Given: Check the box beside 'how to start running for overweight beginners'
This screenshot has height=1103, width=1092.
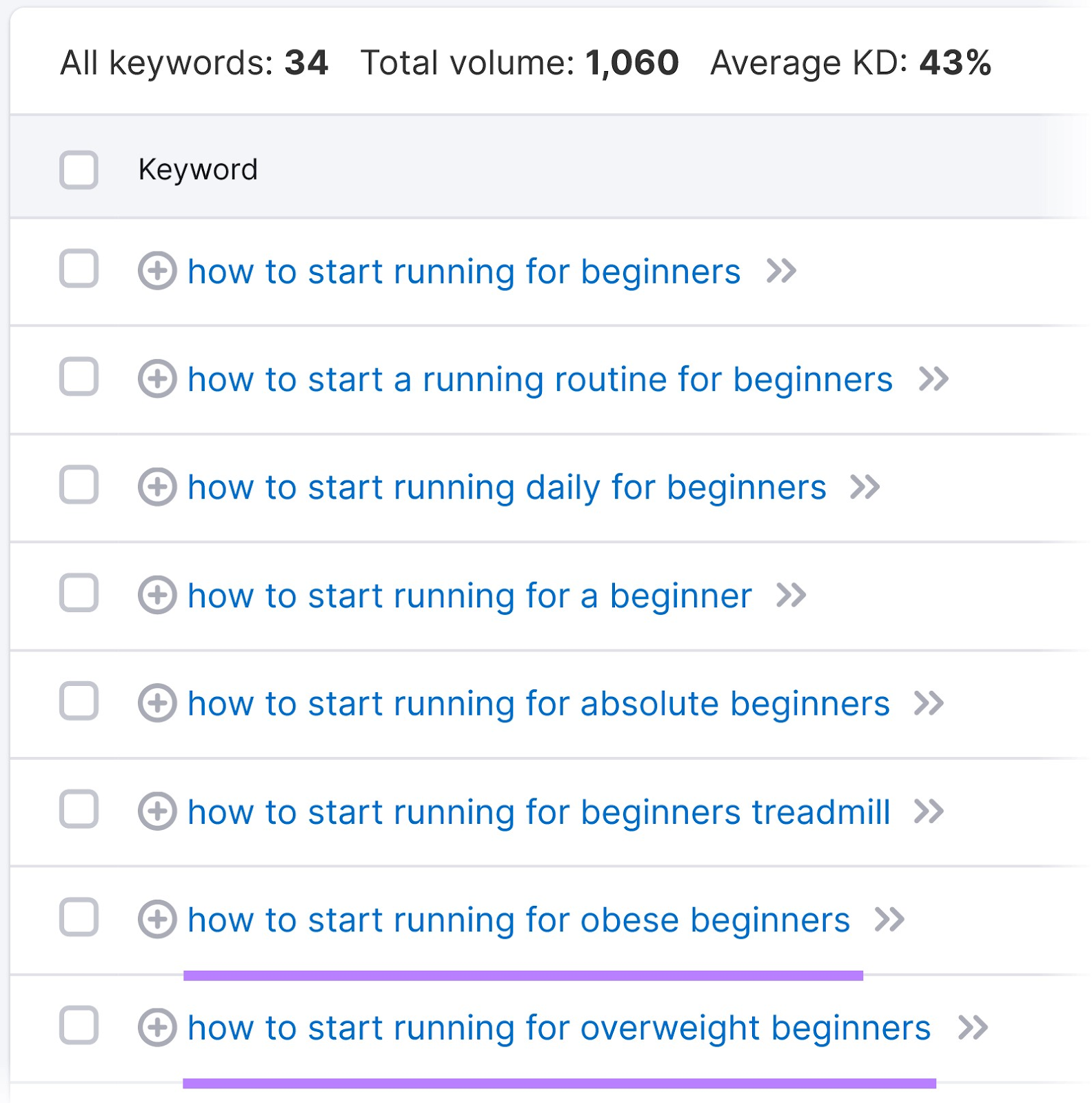Looking at the screenshot, I should pyautogui.click(x=78, y=1027).
